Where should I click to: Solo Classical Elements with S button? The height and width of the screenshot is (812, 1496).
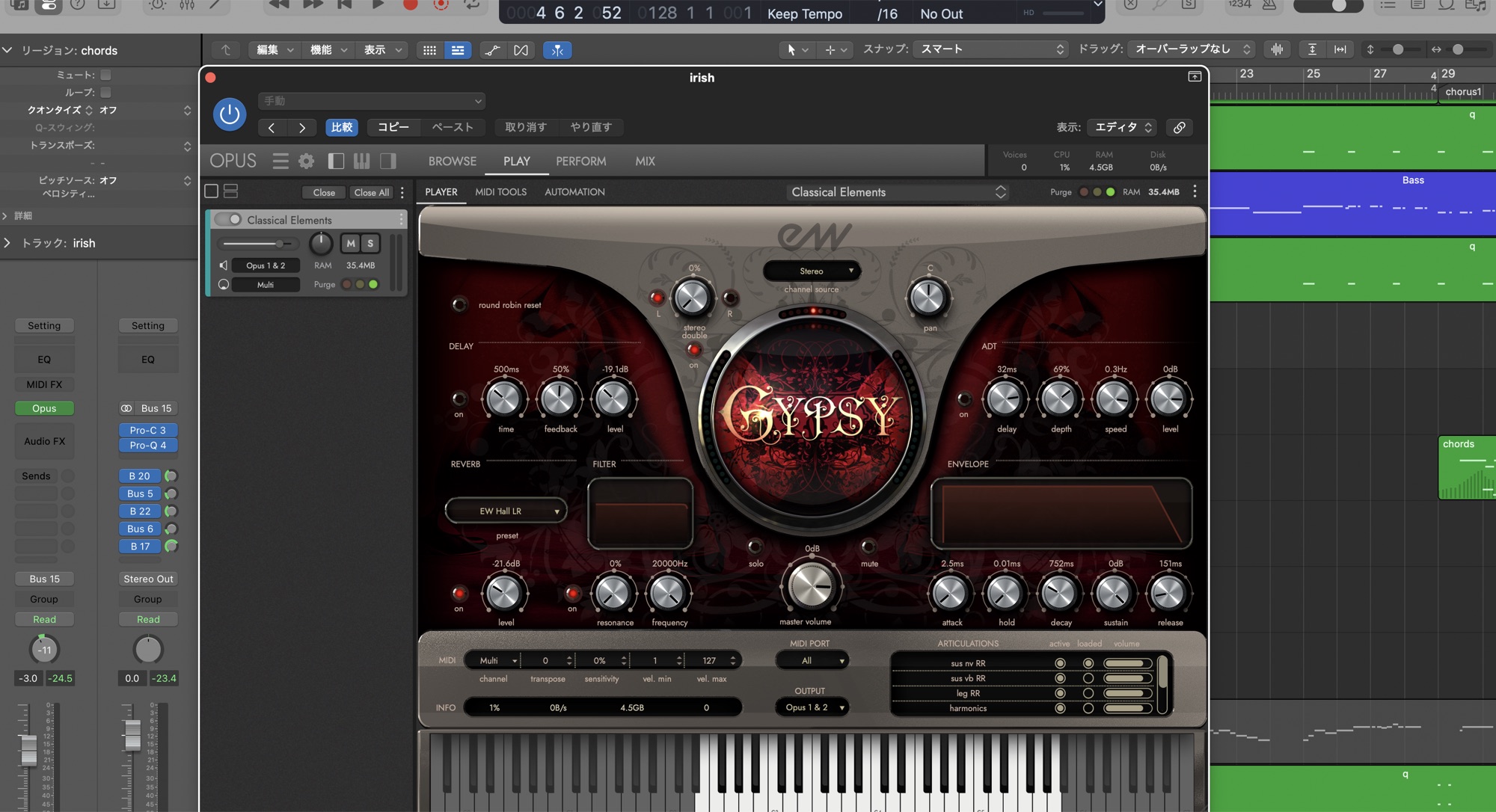(x=370, y=244)
